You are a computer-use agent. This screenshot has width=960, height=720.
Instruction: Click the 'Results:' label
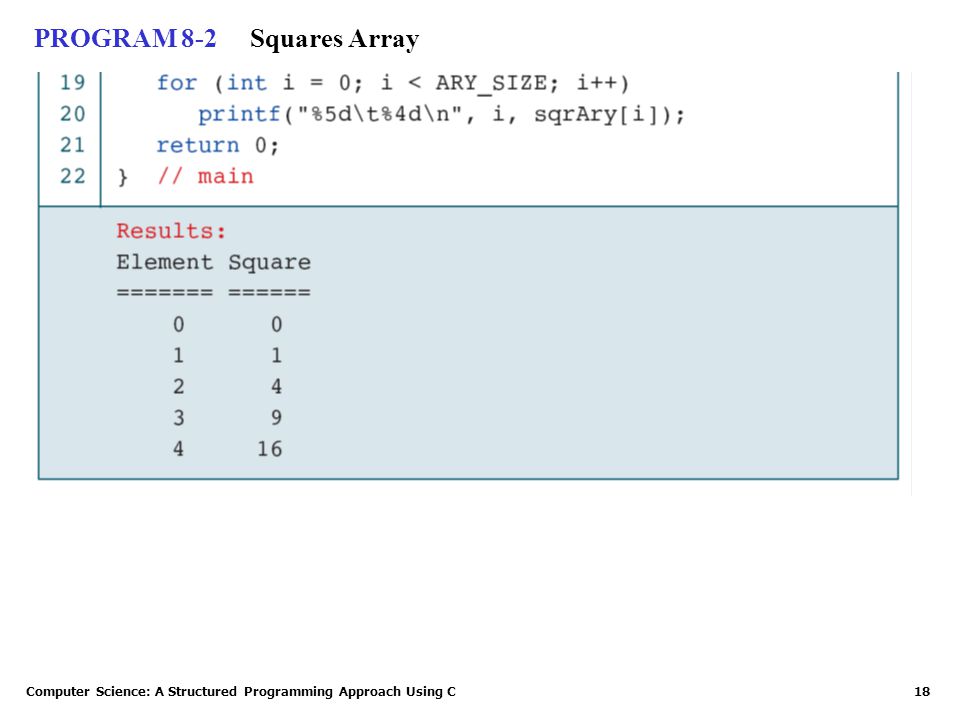coord(171,231)
